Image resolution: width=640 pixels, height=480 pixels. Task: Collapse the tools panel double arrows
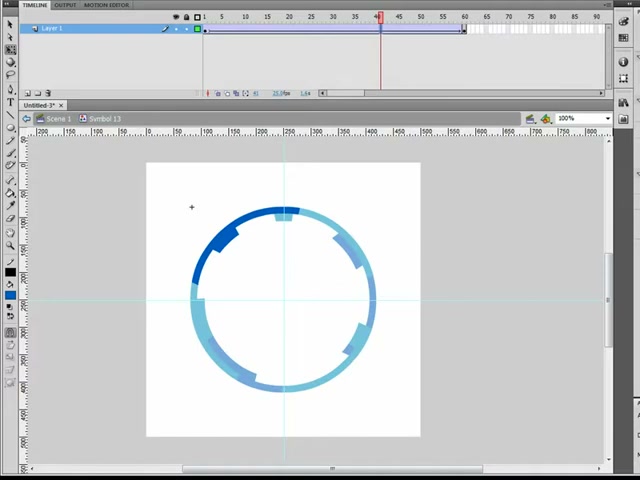[x=6, y=4]
